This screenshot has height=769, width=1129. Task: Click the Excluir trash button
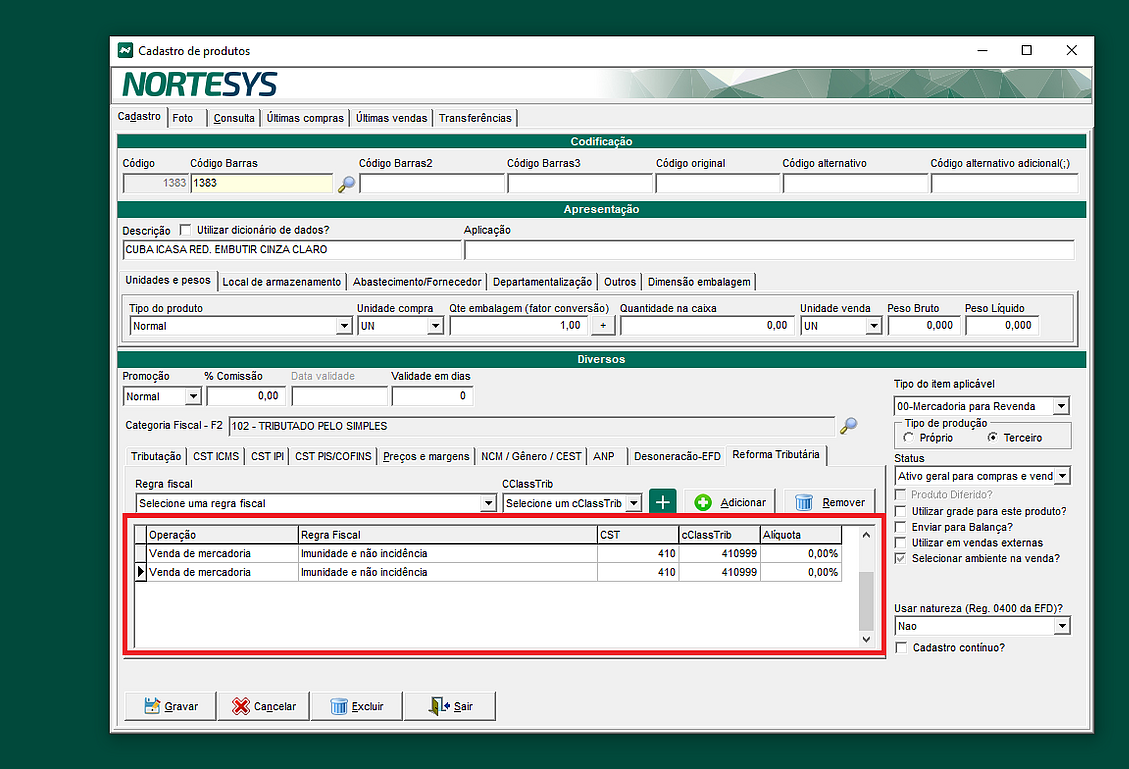click(356, 706)
